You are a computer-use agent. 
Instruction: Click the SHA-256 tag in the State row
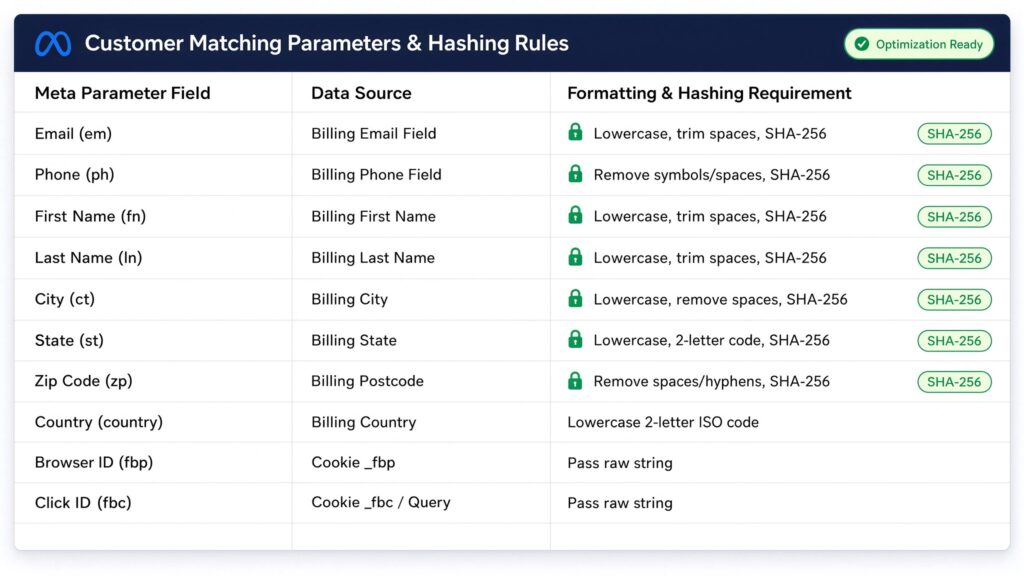click(x=954, y=341)
